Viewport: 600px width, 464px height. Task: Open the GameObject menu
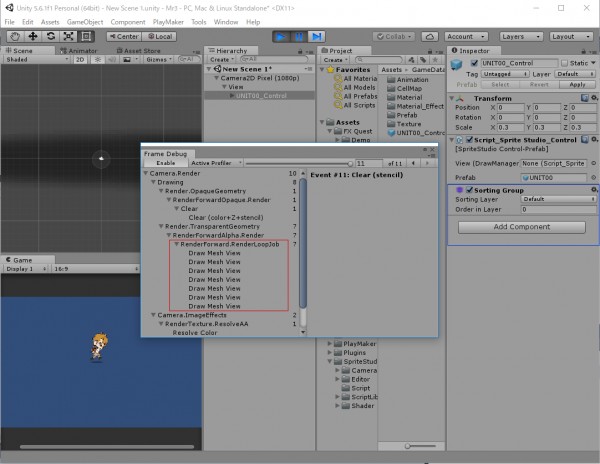point(86,21)
